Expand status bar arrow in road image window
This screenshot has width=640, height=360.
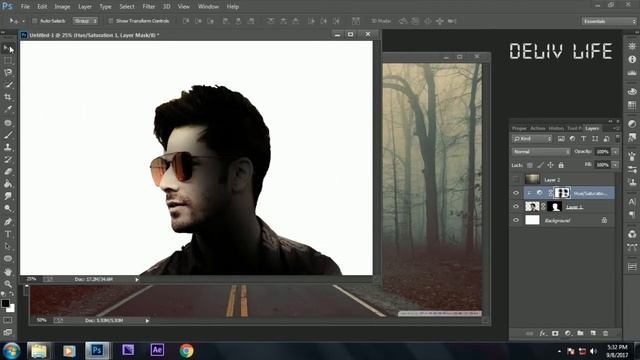point(147,320)
